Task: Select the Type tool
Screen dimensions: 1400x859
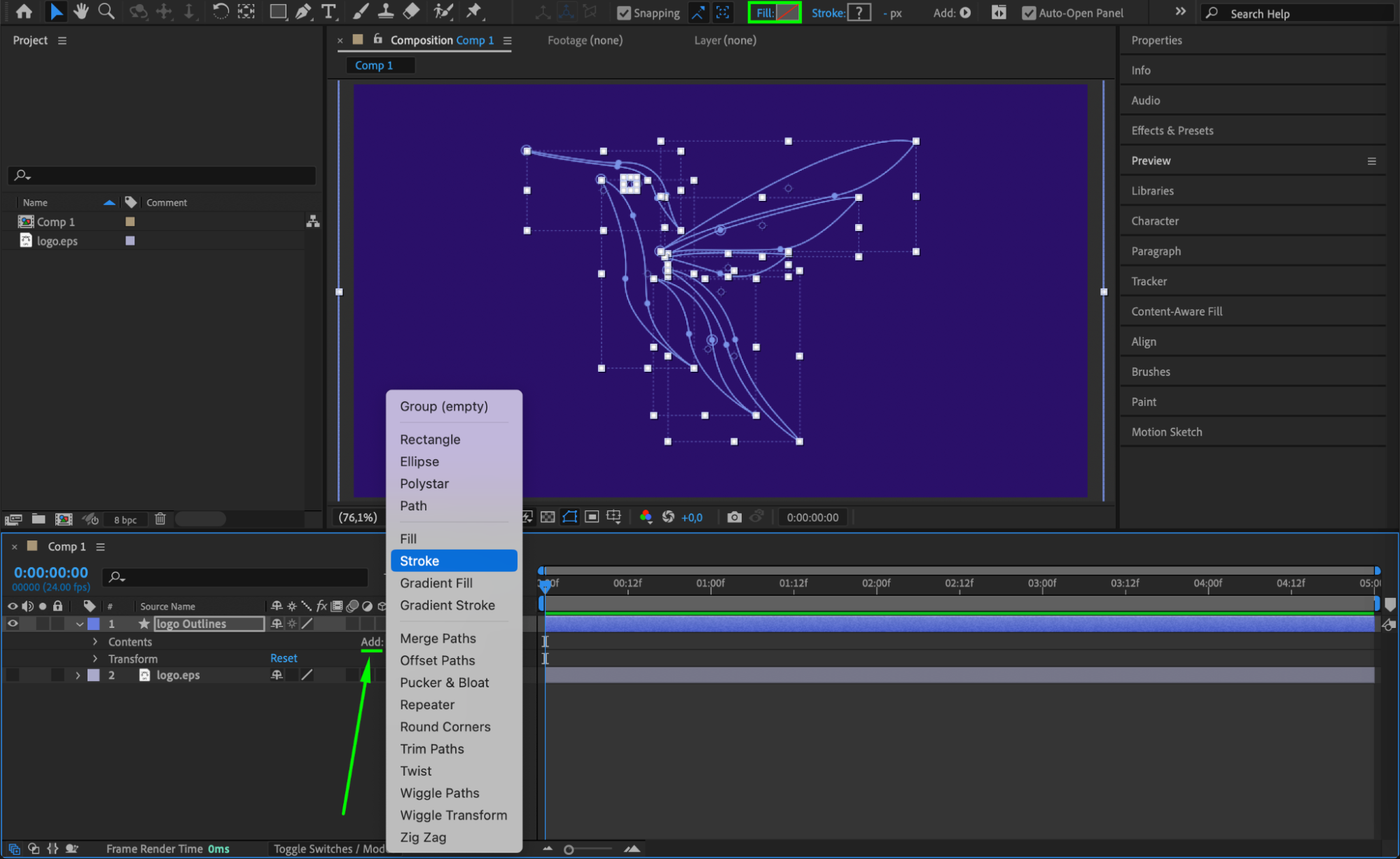Action: 328,11
